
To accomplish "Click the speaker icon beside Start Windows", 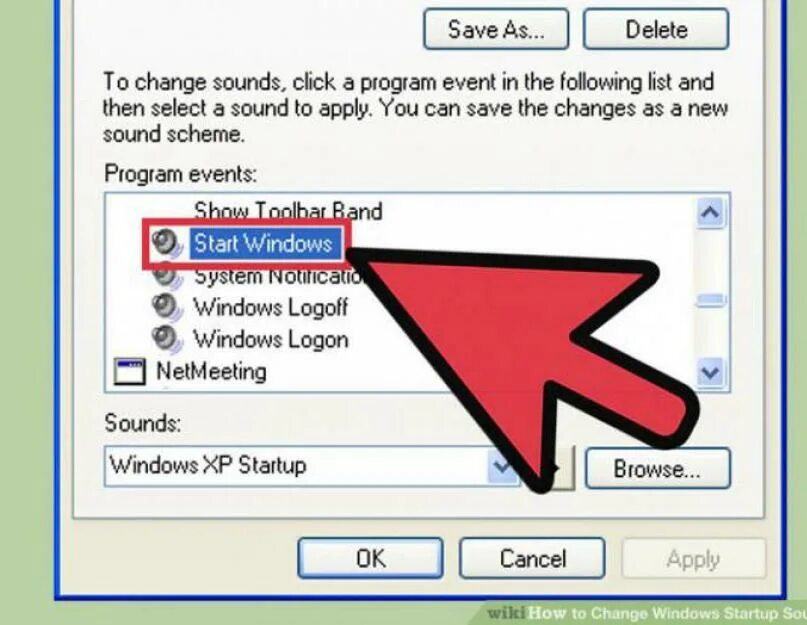I will pyautogui.click(x=166, y=244).
